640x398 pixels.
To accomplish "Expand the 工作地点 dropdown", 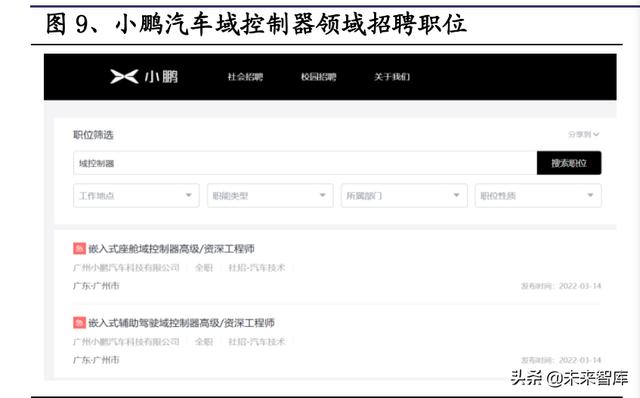I will 136,196.
